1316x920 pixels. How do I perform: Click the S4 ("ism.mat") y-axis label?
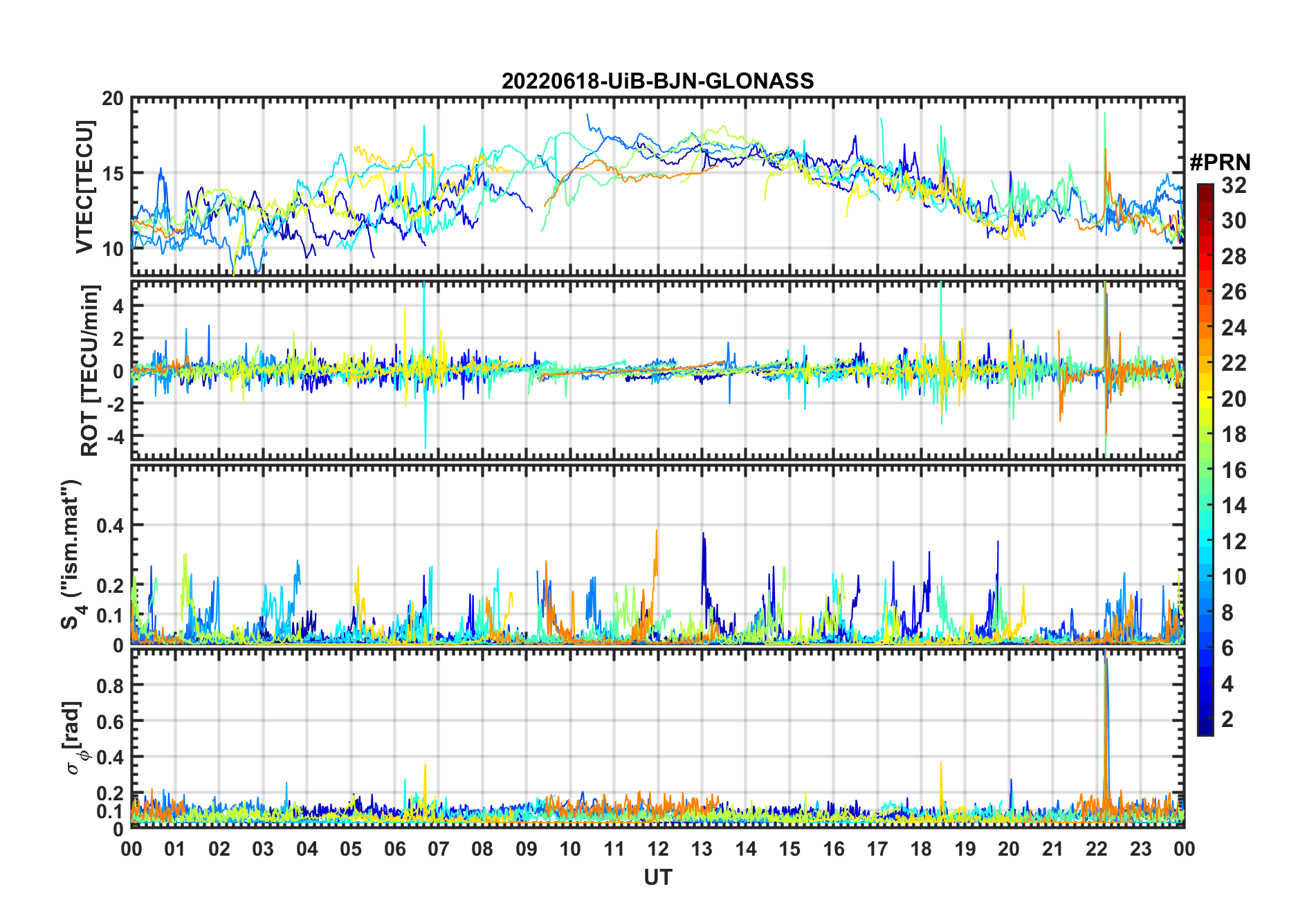(72, 554)
